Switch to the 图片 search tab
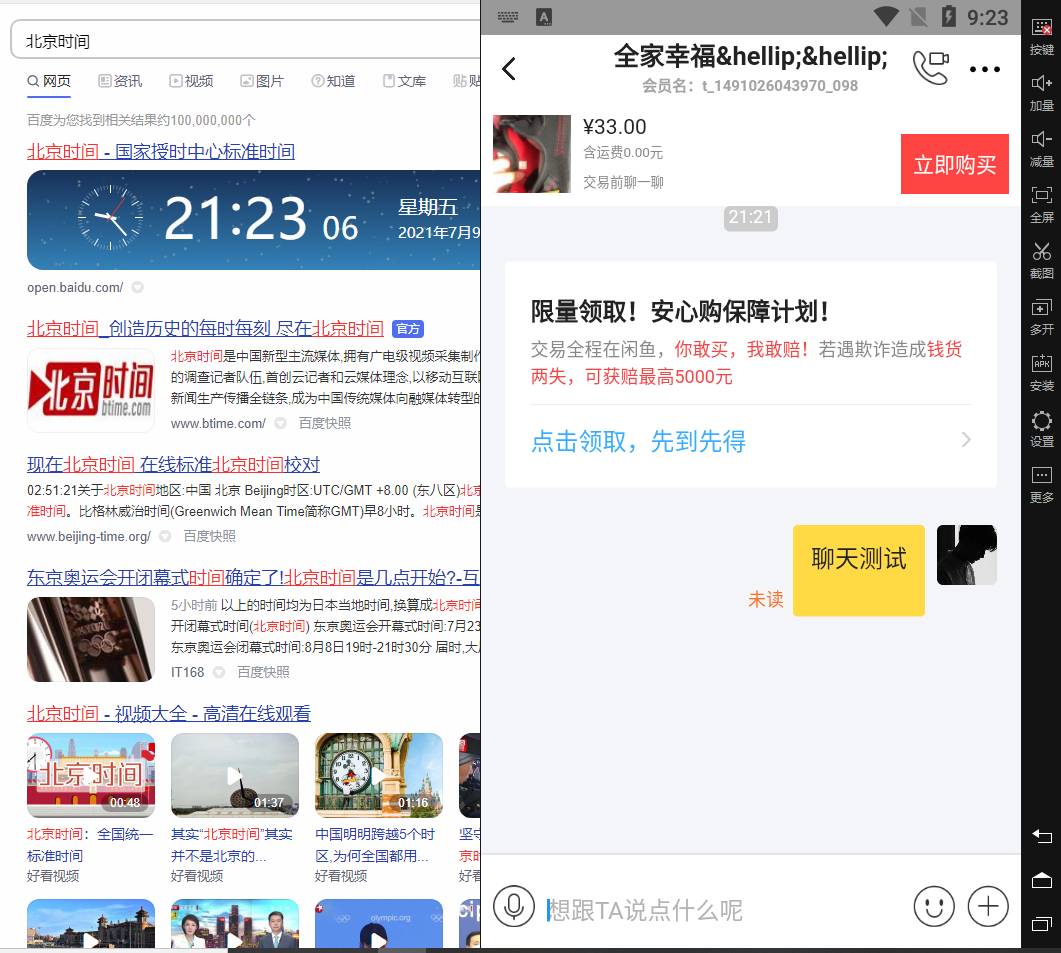Image resolution: width=1061 pixels, height=953 pixels. [x=262, y=81]
